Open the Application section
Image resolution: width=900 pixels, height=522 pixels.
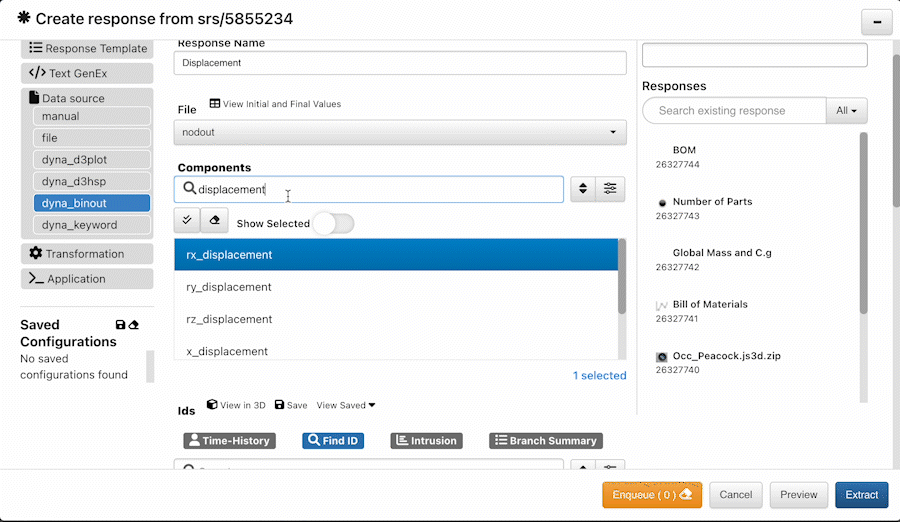tap(87, 279)
